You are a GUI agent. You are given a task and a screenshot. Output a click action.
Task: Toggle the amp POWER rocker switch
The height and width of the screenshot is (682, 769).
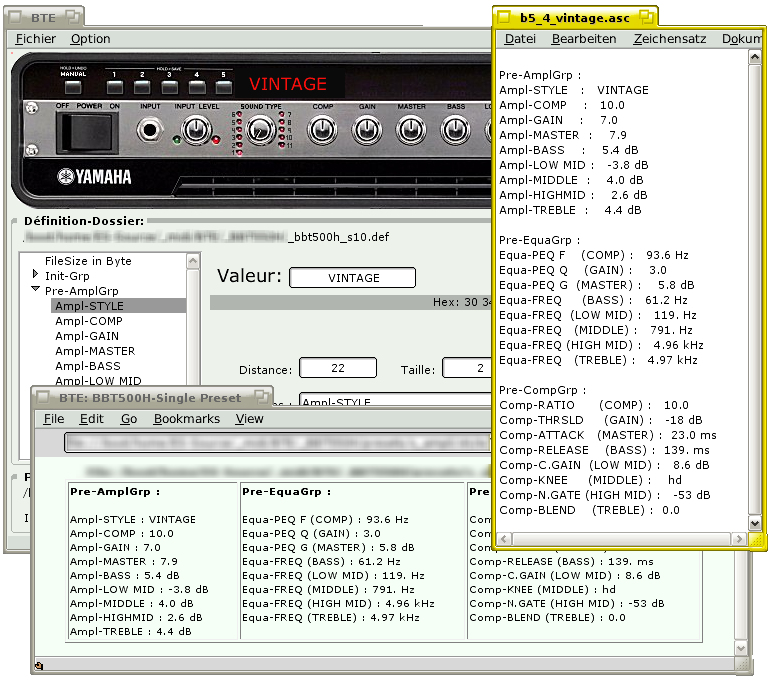click(x=87, y=132)
